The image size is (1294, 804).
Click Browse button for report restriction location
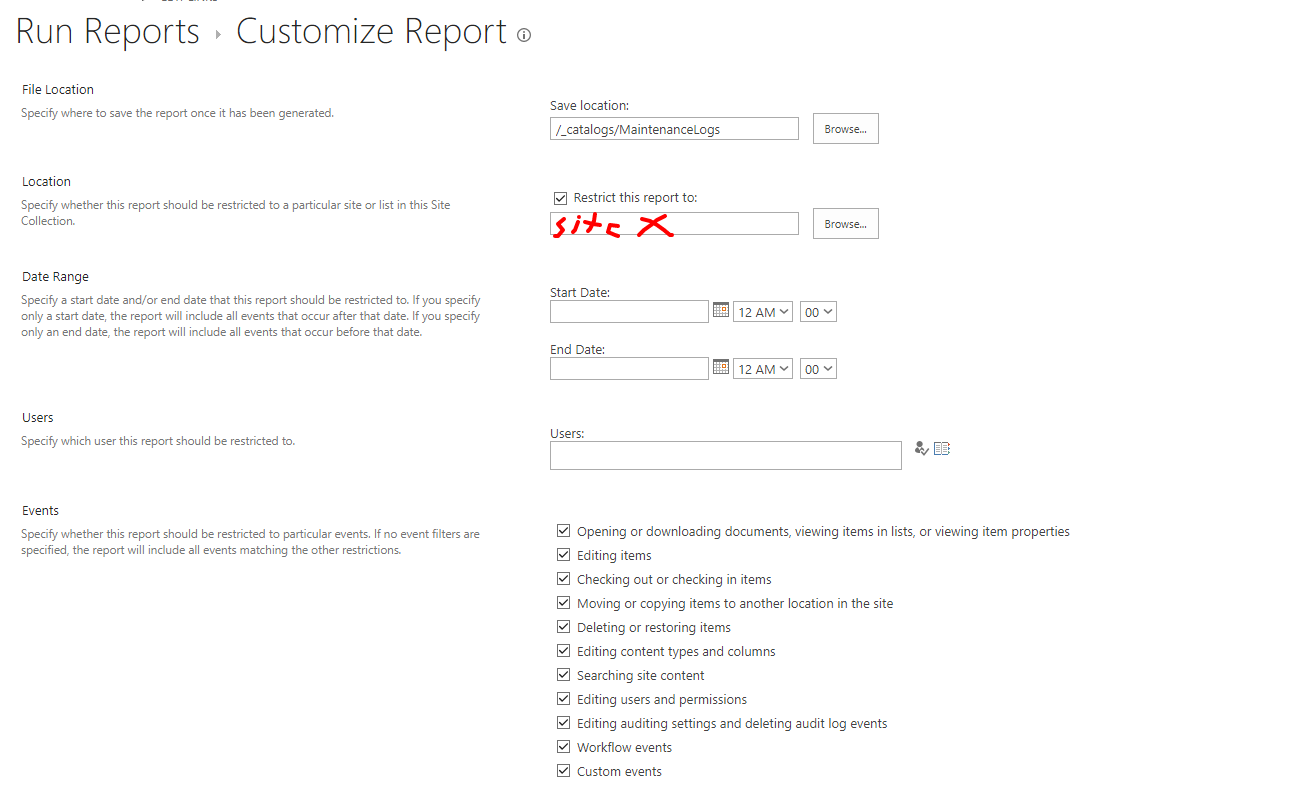(846, 224)
